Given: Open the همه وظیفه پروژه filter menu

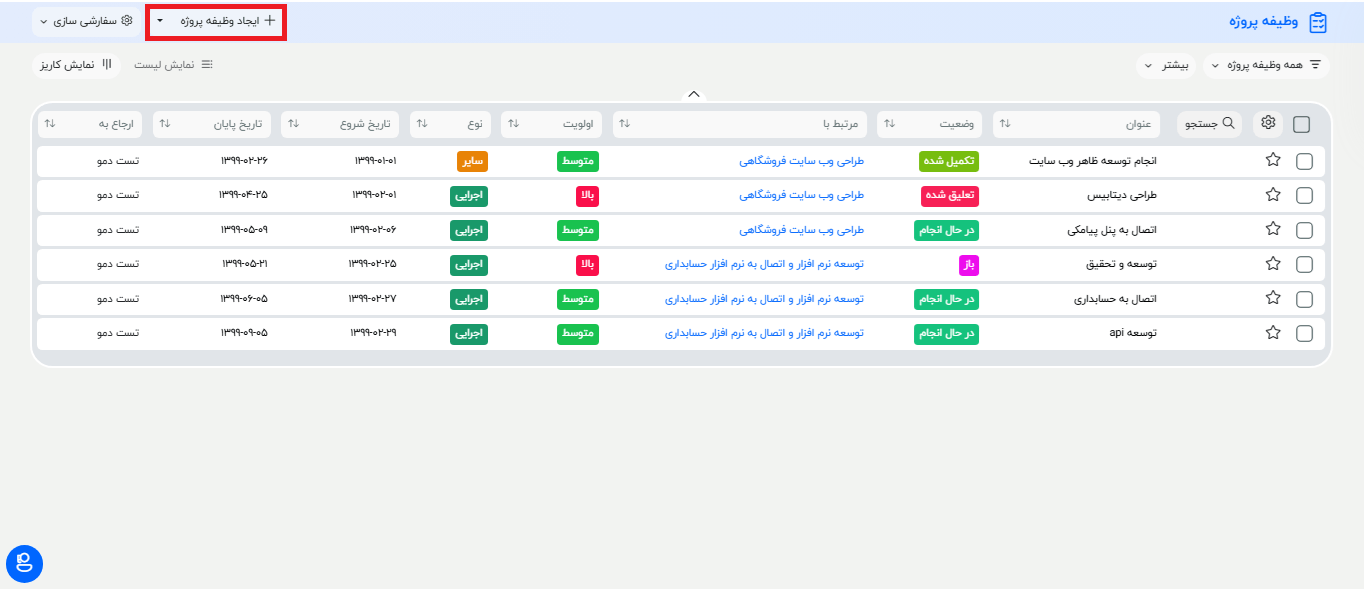Looking at the screenshot, I should [x=1262, y=63].
